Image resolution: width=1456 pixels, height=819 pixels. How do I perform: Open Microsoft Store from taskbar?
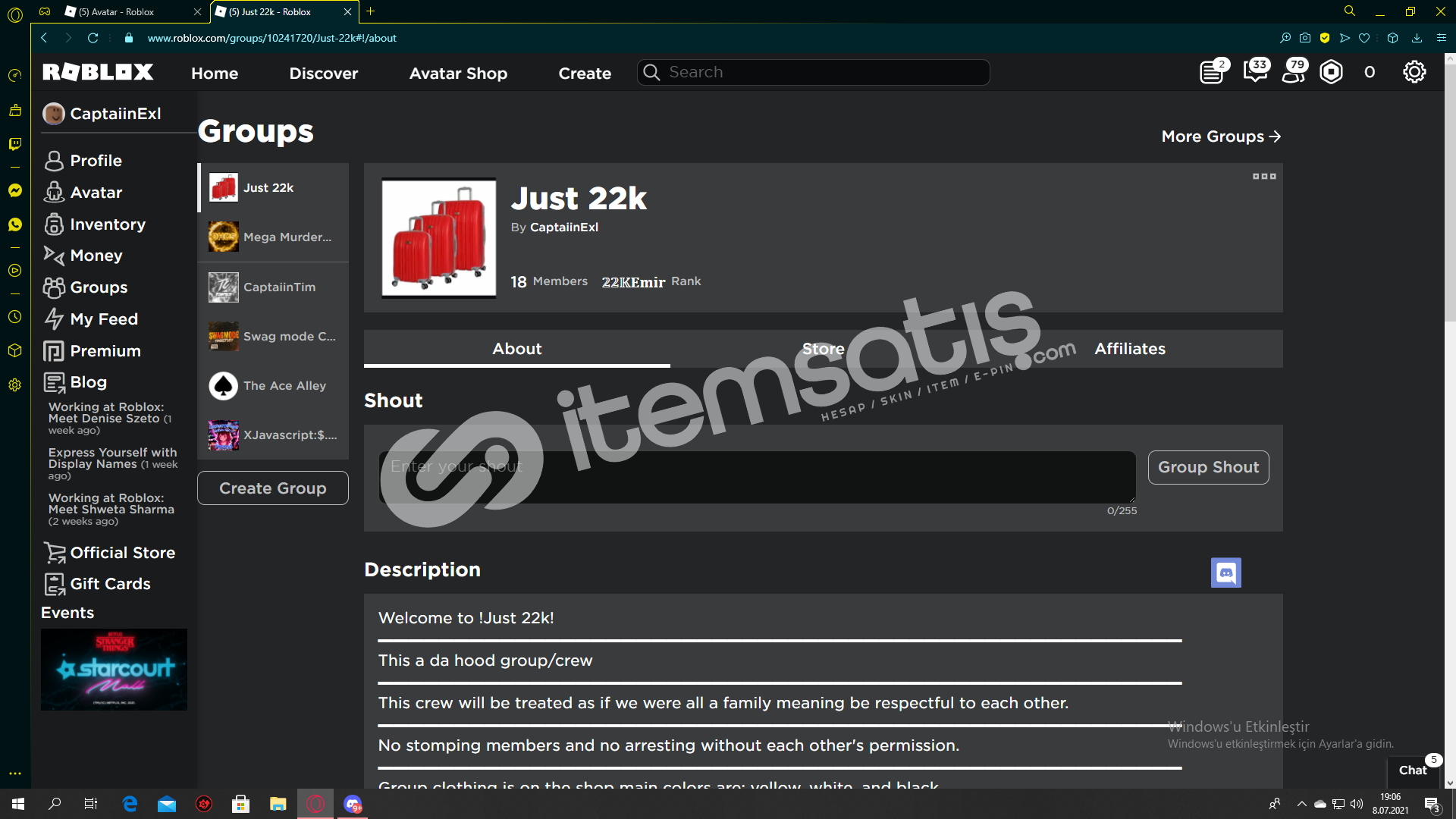(x=240, y=804)
